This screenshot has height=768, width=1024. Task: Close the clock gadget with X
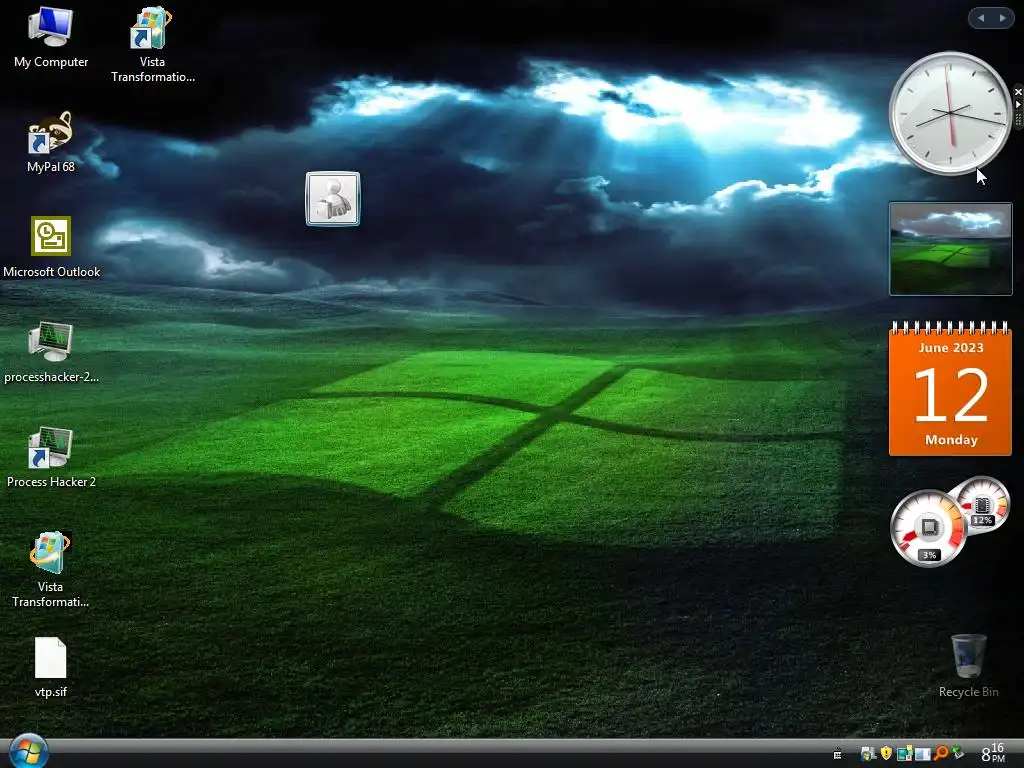tap(1018, 92)
